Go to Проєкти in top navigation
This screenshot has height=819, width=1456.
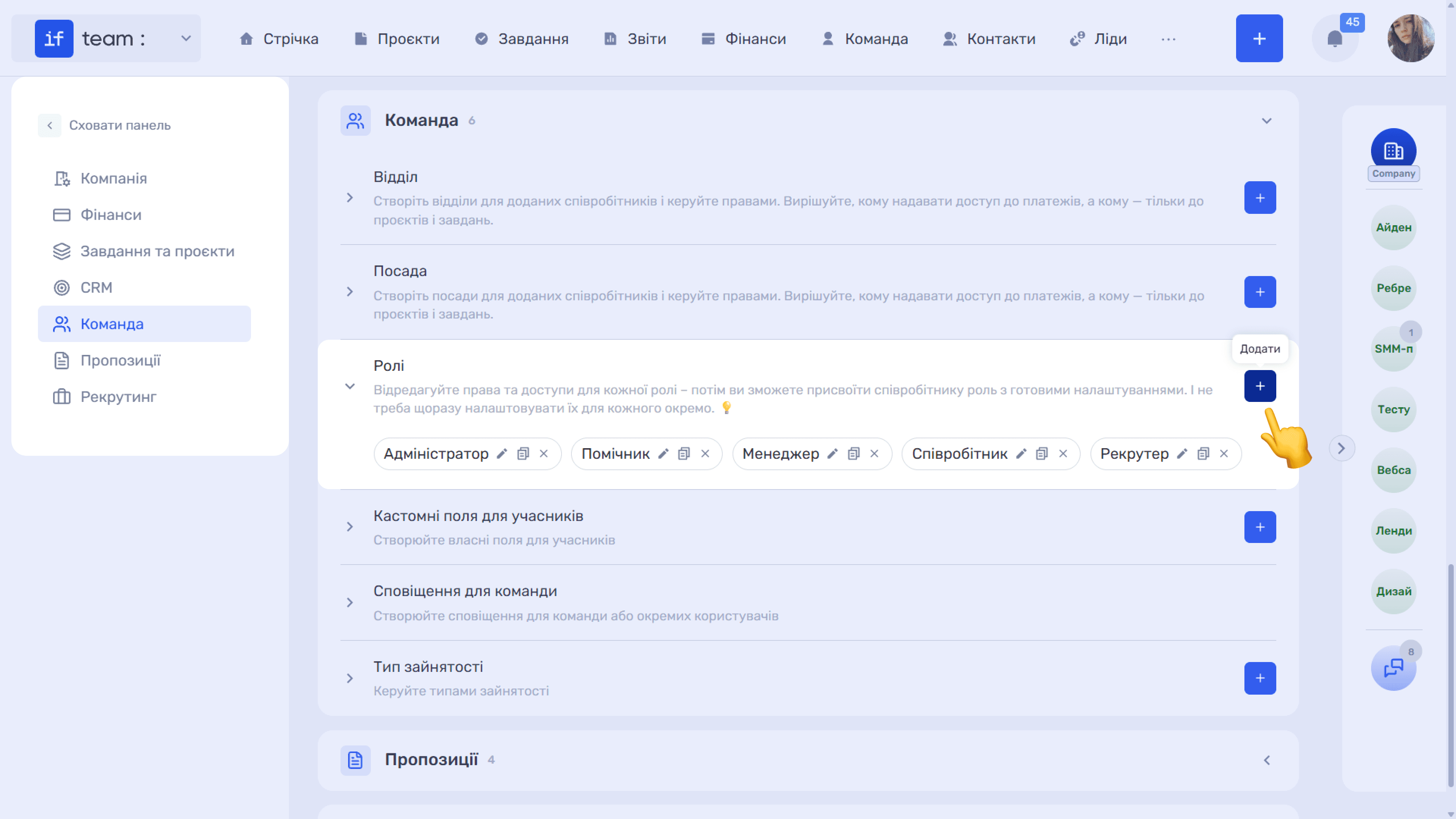pyautogui.click(x=397, y=39)
